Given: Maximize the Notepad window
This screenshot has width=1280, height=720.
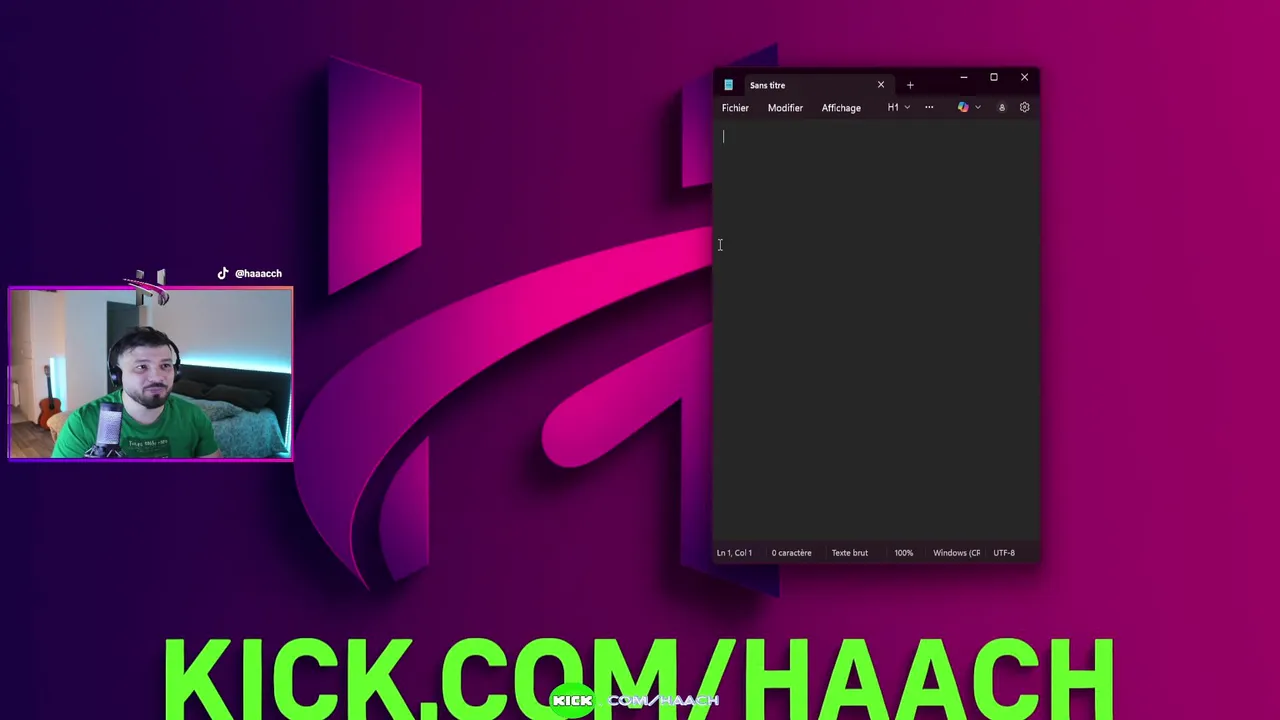Looking at the screenshot, I should tap(994, 77).
